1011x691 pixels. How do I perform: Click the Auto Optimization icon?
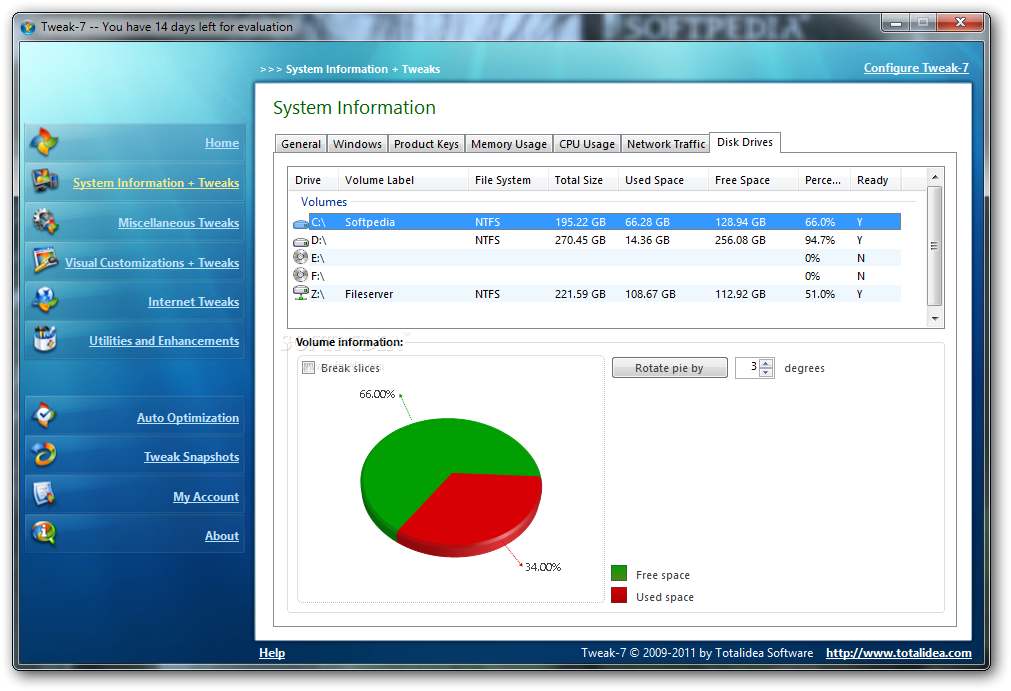44,416
